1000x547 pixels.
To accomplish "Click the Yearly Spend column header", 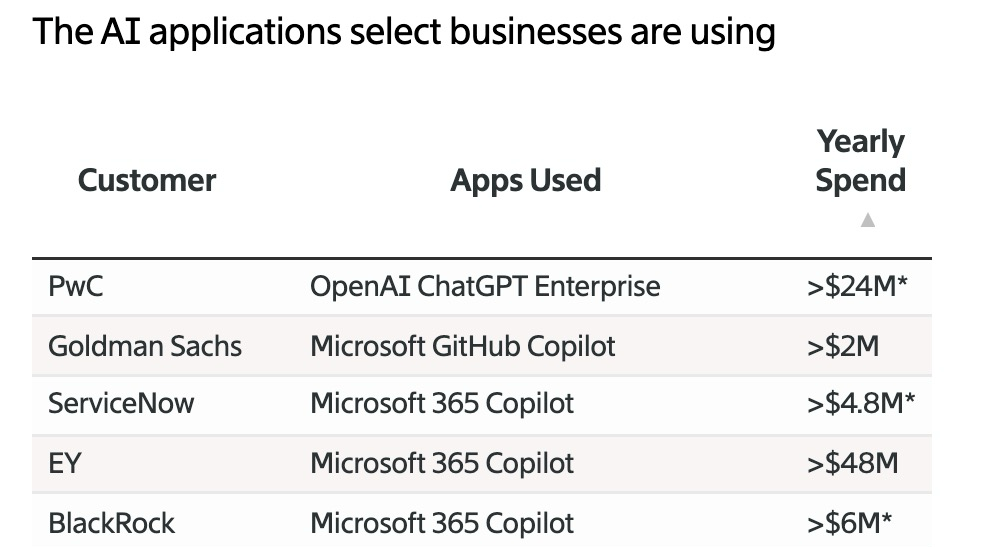I will coord(860,161).
